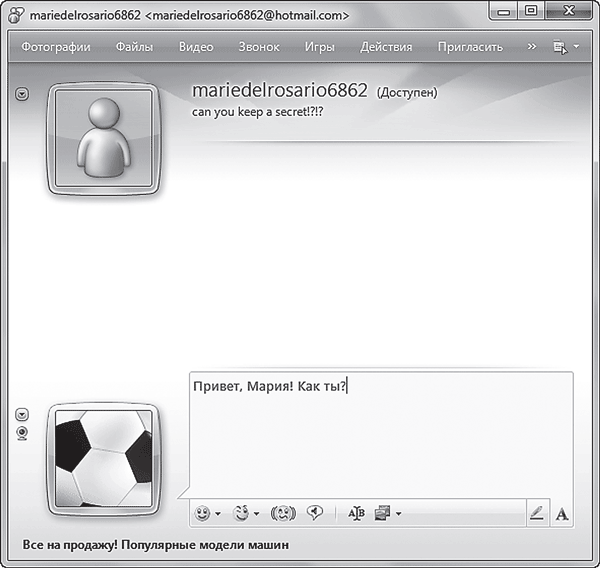Expand the wink dropdown arrow
The image size is (600, 568).
pyautogui.click(x=256, y=514)
